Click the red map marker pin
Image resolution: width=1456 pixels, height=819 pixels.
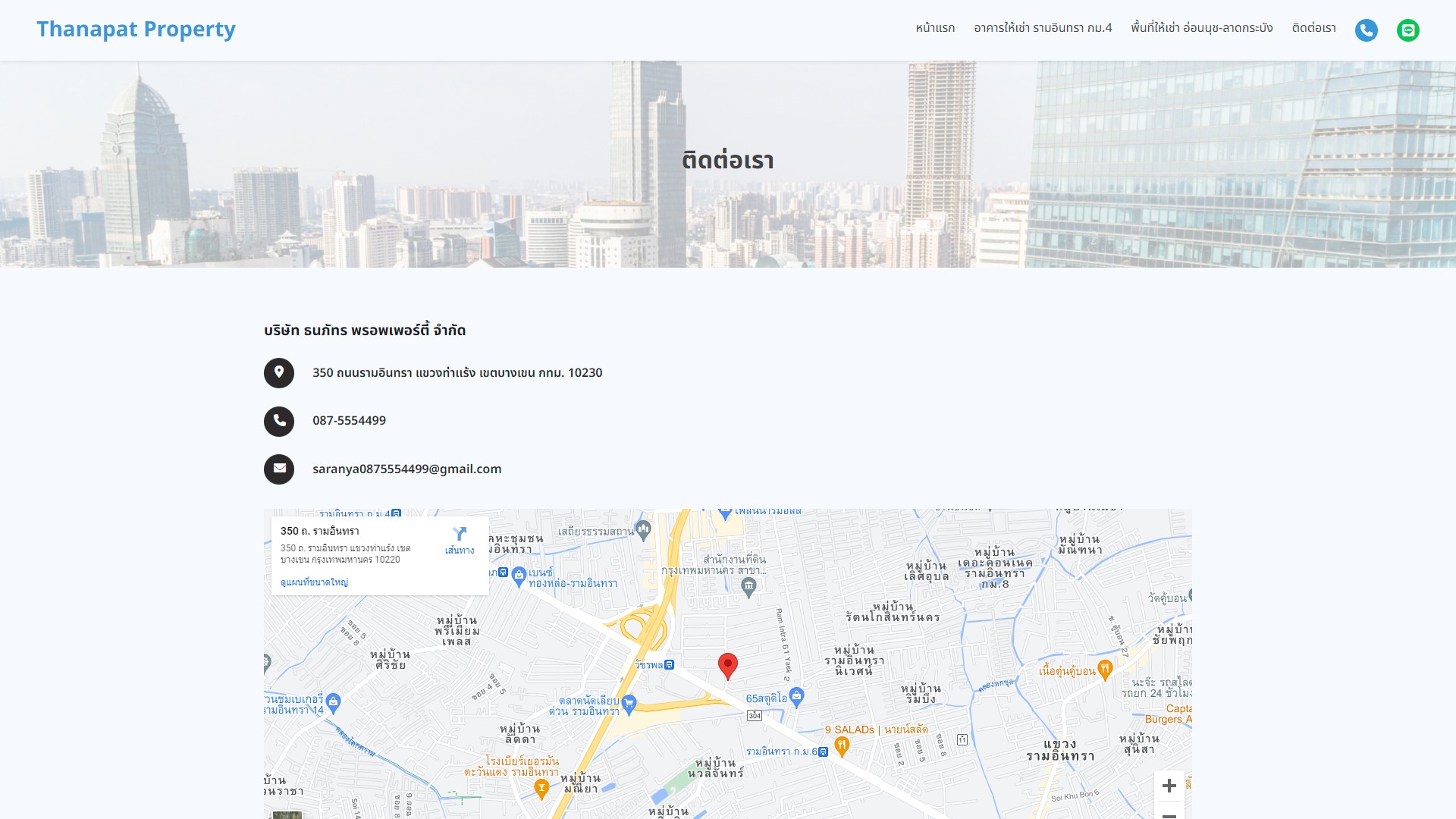tap(727, 666)
